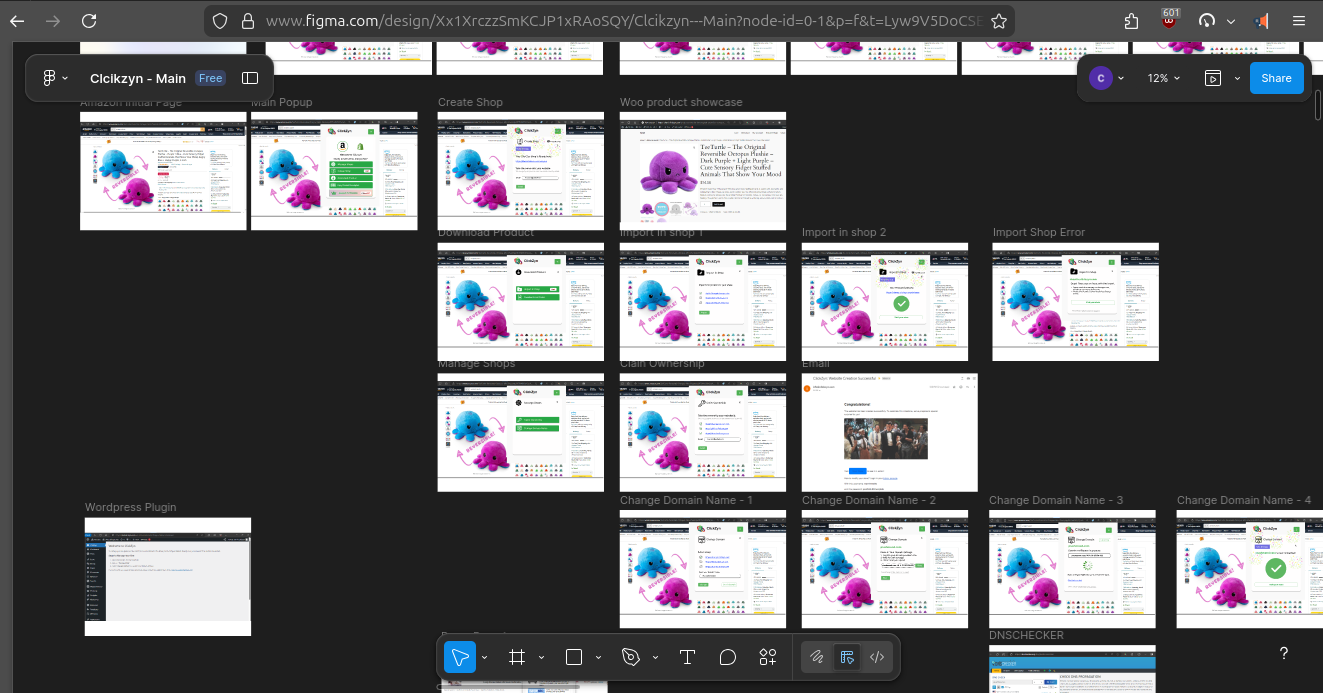Screen dimensions: 1323x693
Task: Select the Pen tool
Action: point(631,657)
